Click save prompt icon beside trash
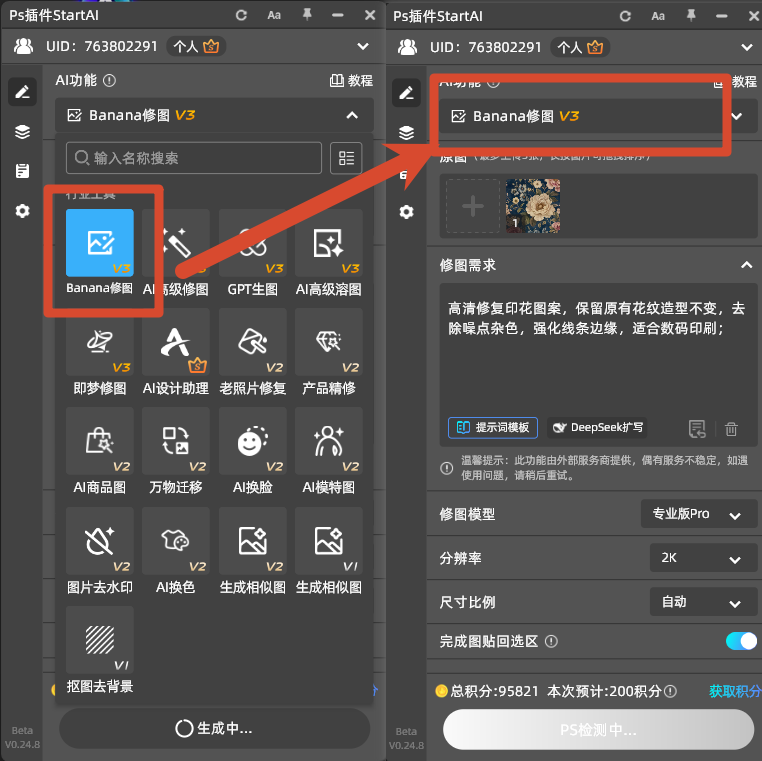 [697, 429]
